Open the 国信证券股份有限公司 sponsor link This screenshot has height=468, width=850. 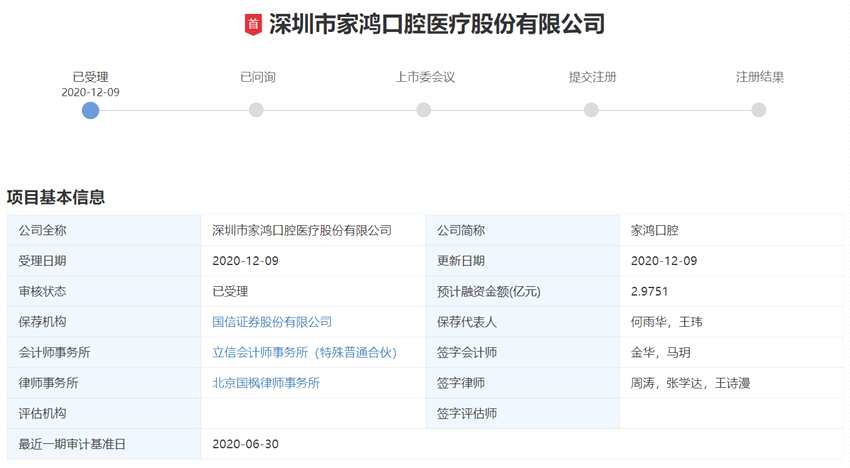point(272,322)
